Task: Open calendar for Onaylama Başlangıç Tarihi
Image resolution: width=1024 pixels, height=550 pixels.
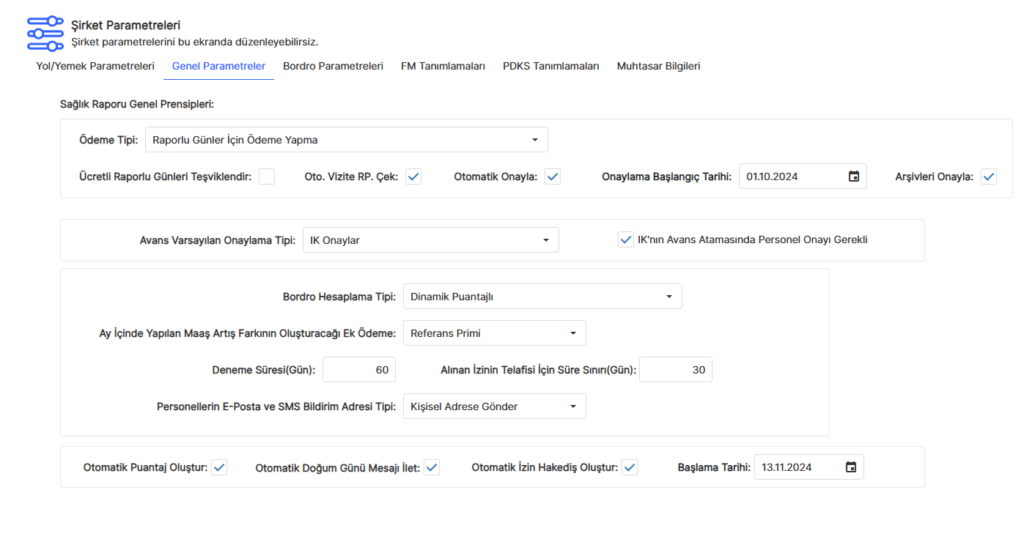Action: [x=853, y=177]
